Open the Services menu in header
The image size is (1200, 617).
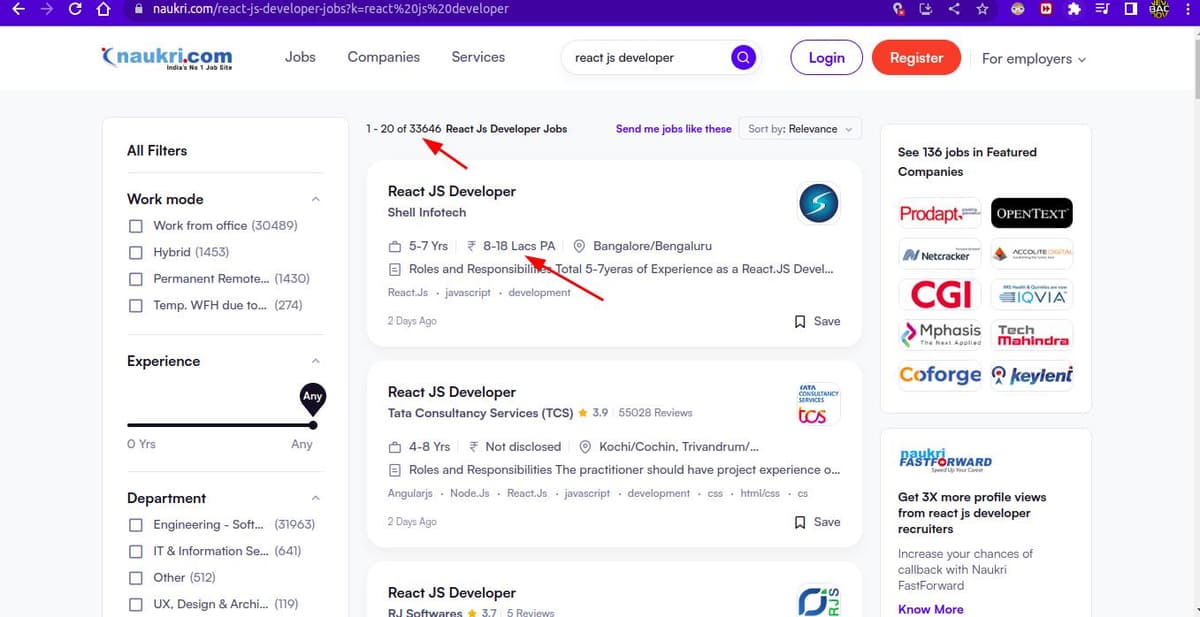[x=478, y=57]
